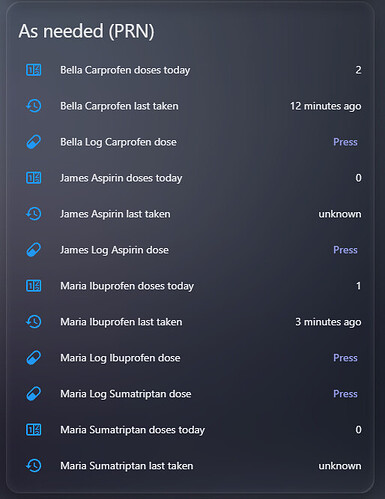Log an Ibuprofen dose for Maria via Press
This screenshot has width=385, height=499.
345,358
